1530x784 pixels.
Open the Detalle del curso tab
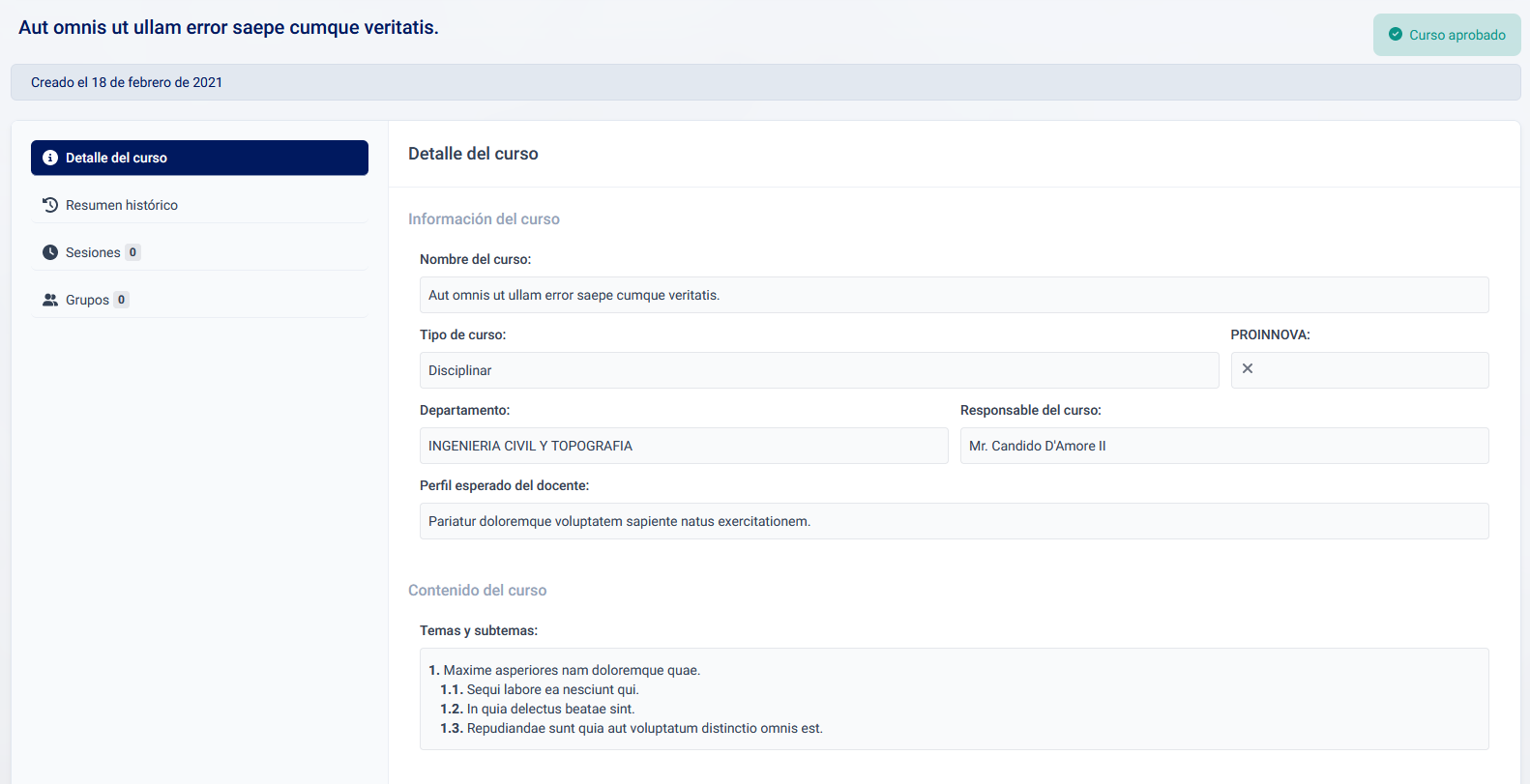(199, 158)
